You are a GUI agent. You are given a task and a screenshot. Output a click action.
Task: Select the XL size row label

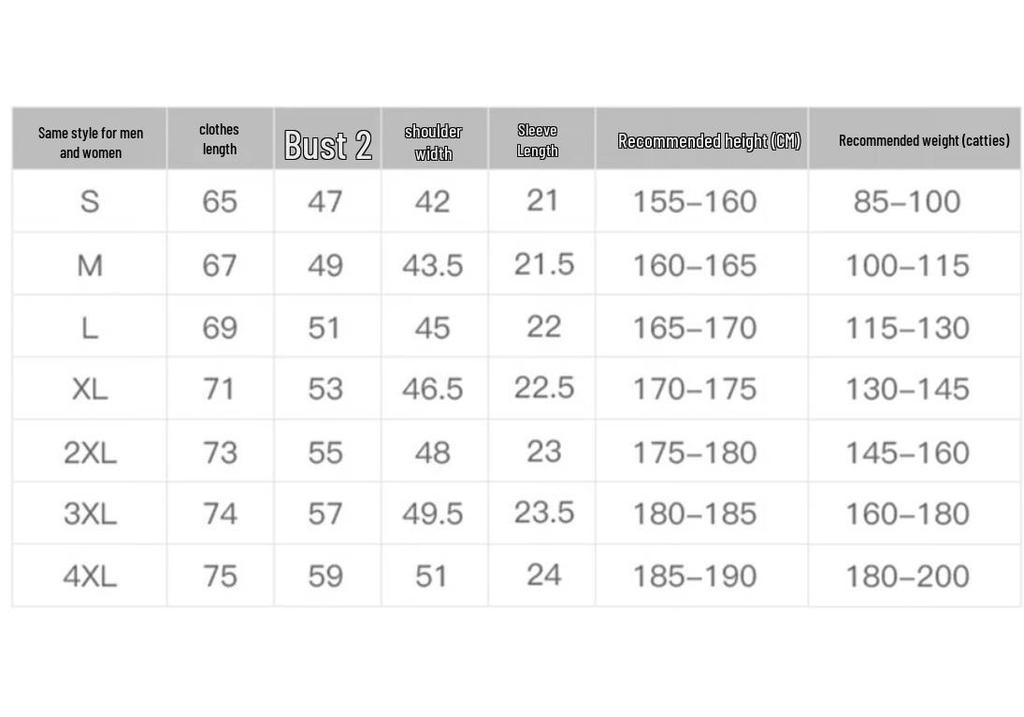pyautogui.click(x=90, y=389)
